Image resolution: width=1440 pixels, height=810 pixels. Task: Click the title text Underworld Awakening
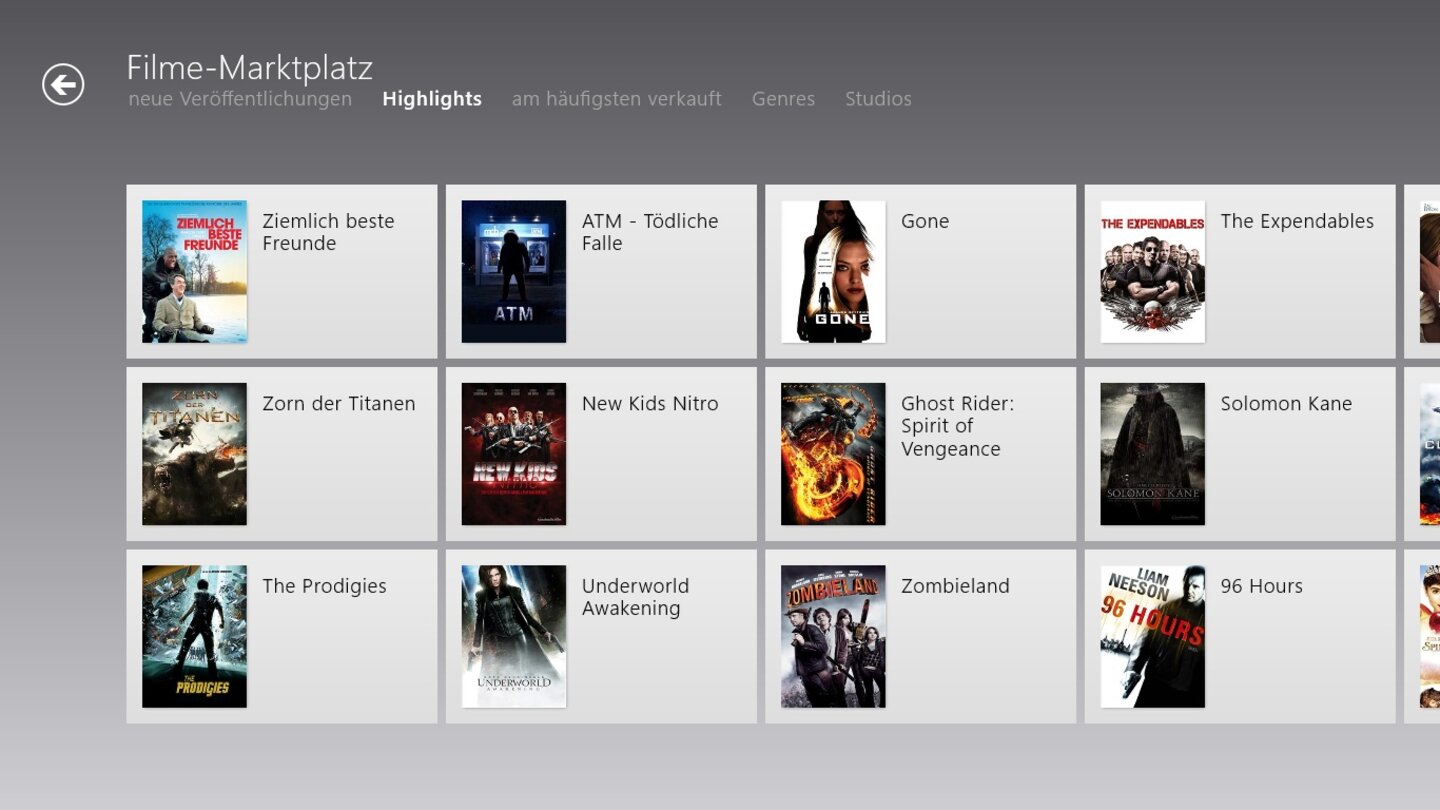635,597
